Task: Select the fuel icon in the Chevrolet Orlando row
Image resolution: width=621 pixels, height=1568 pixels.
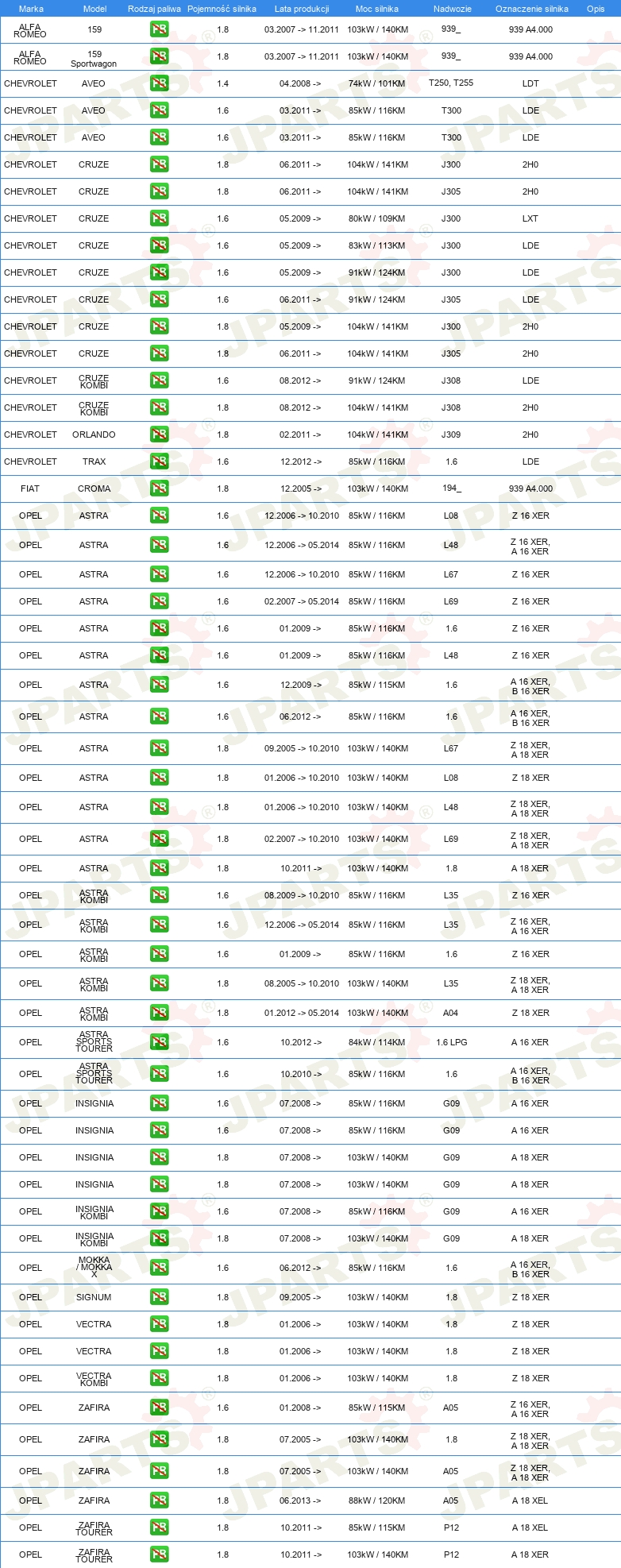Action: (x=159, y=434)
